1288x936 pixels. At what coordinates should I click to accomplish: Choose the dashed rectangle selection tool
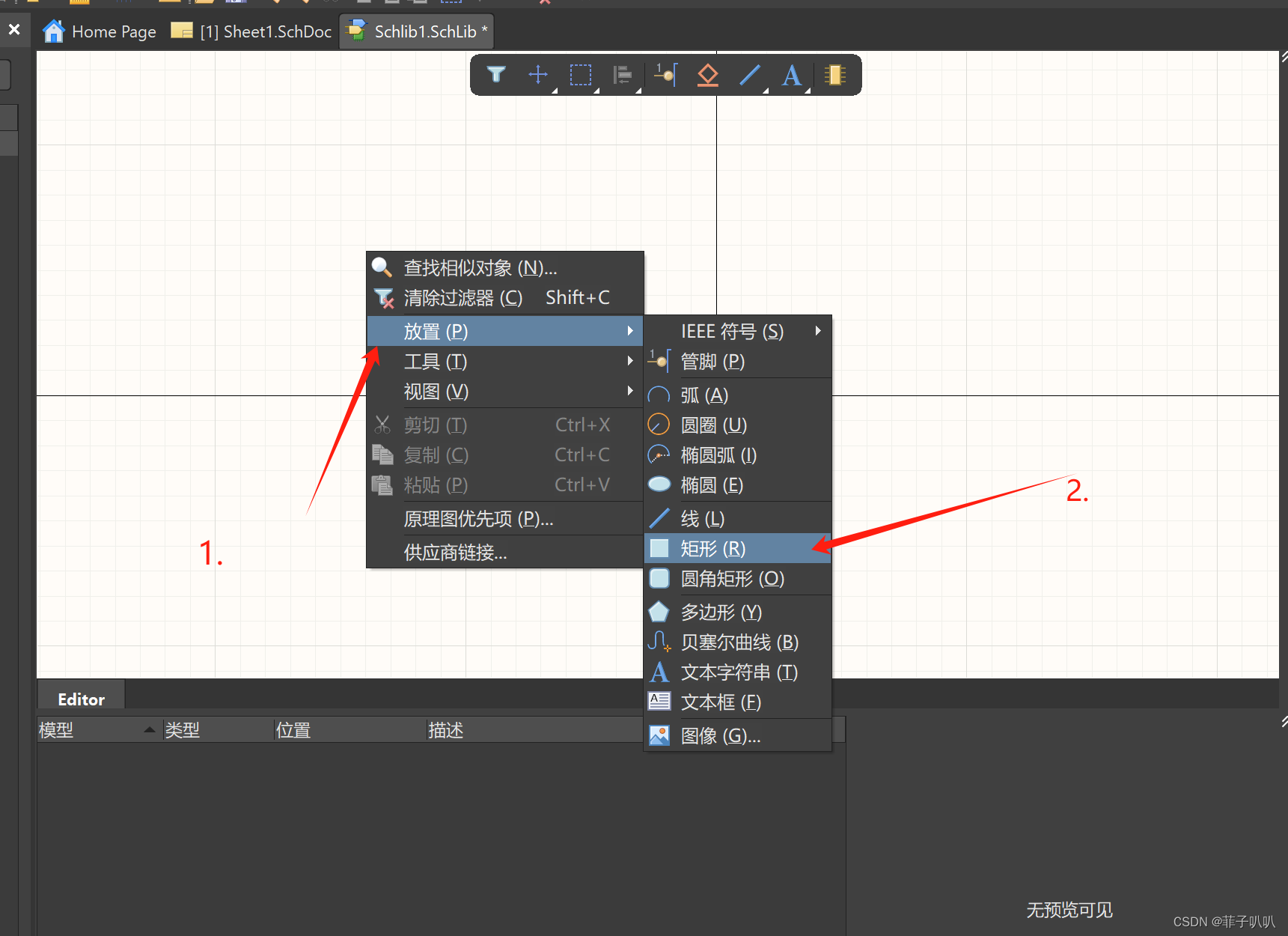(581, 75)
